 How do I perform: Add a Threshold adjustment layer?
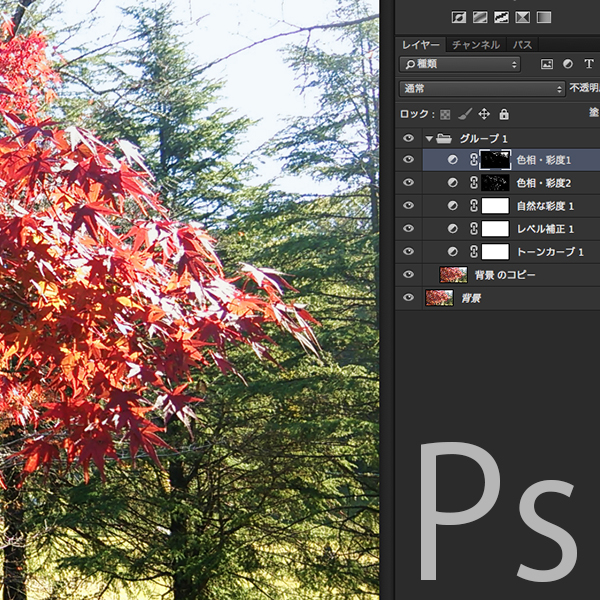point(501,17)
